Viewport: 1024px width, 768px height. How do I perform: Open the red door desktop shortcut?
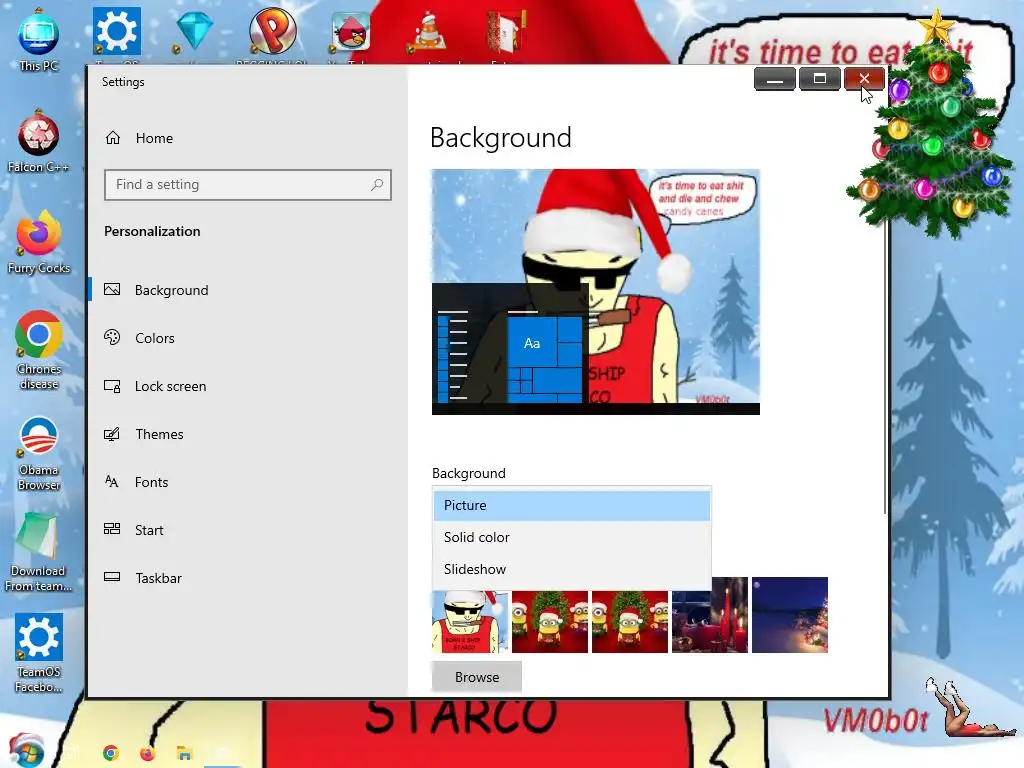click(506, 31)
